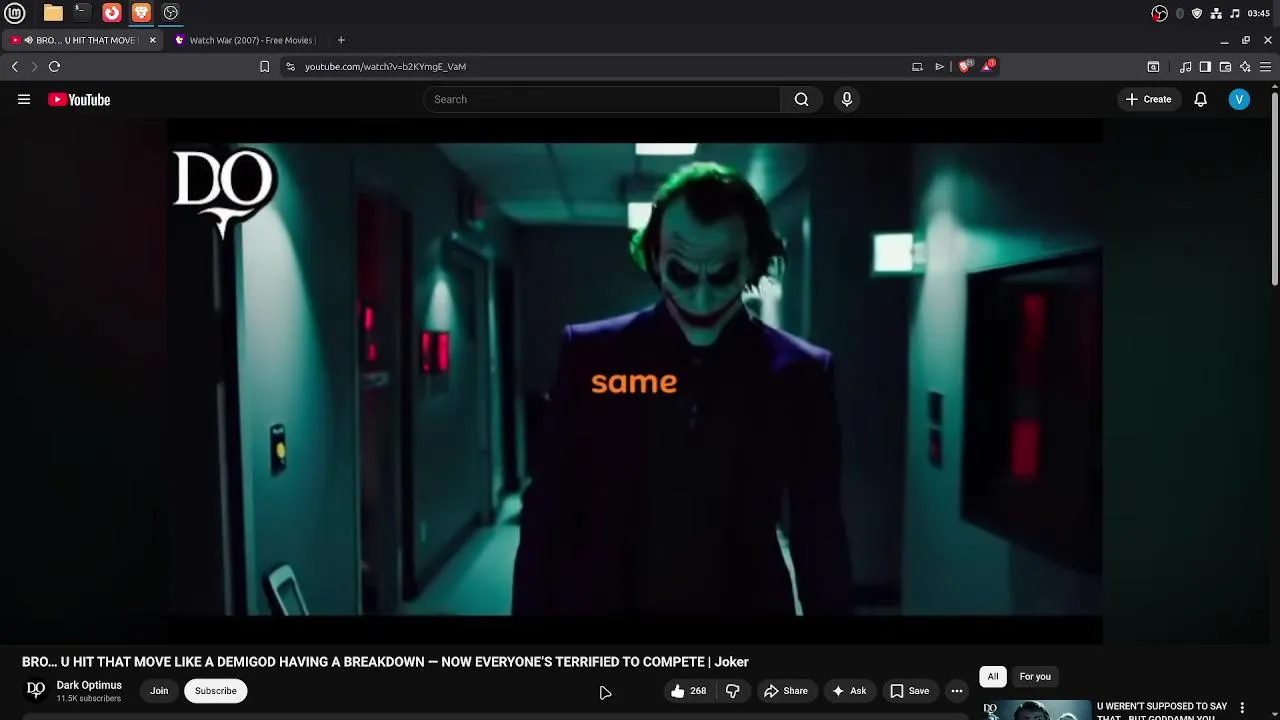Open Dark Optimus channel avatar

point(36,690)
